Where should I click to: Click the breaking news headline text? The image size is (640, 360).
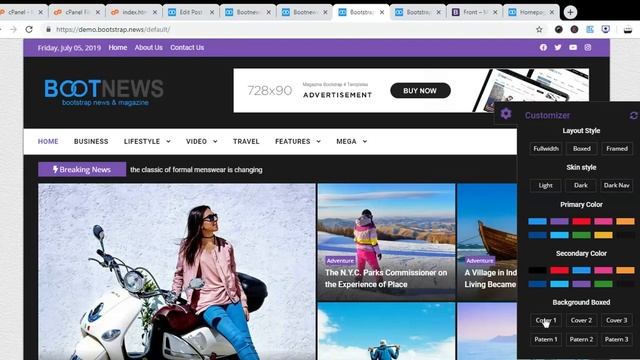[196, 169]
